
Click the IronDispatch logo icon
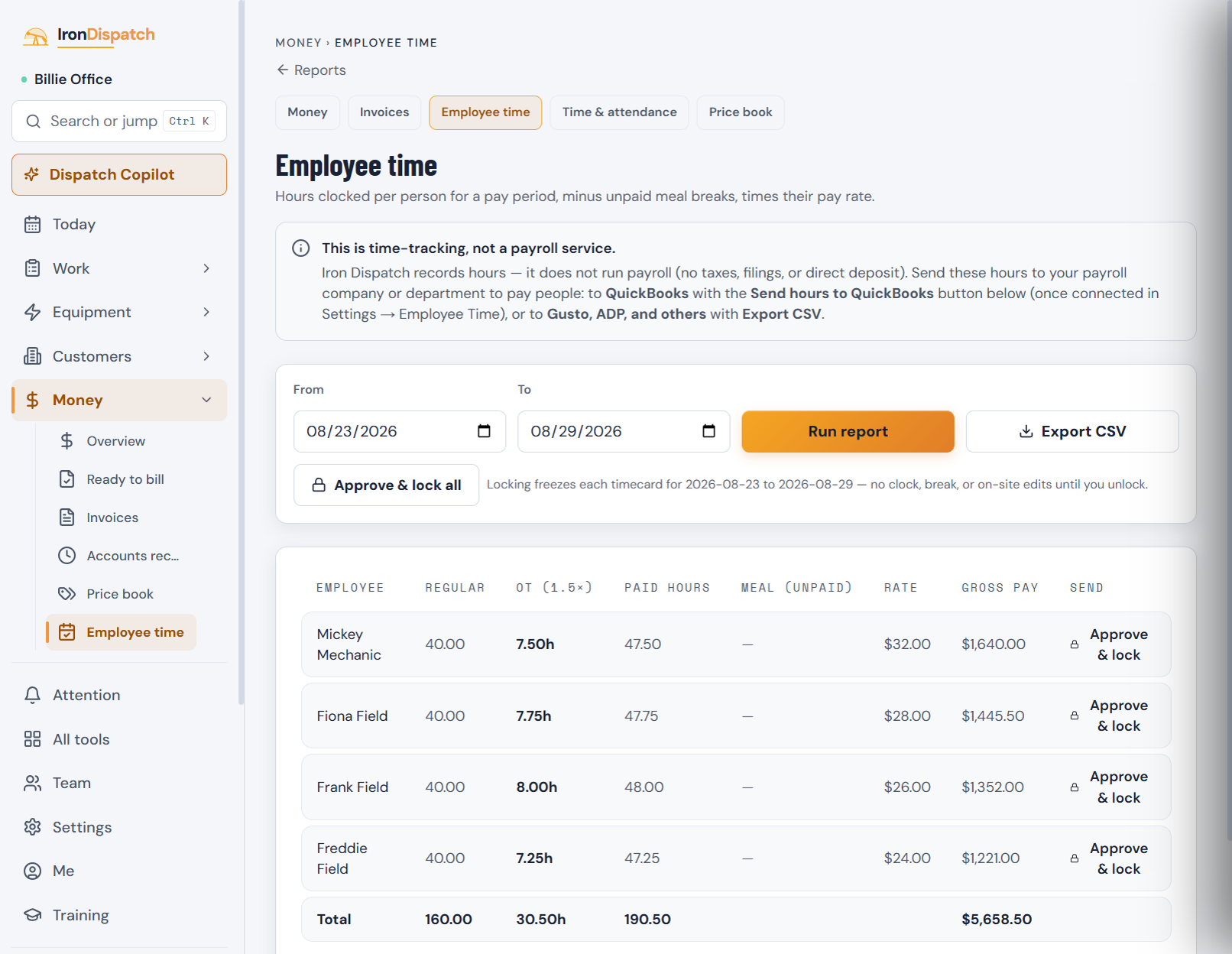click(35, 36)
